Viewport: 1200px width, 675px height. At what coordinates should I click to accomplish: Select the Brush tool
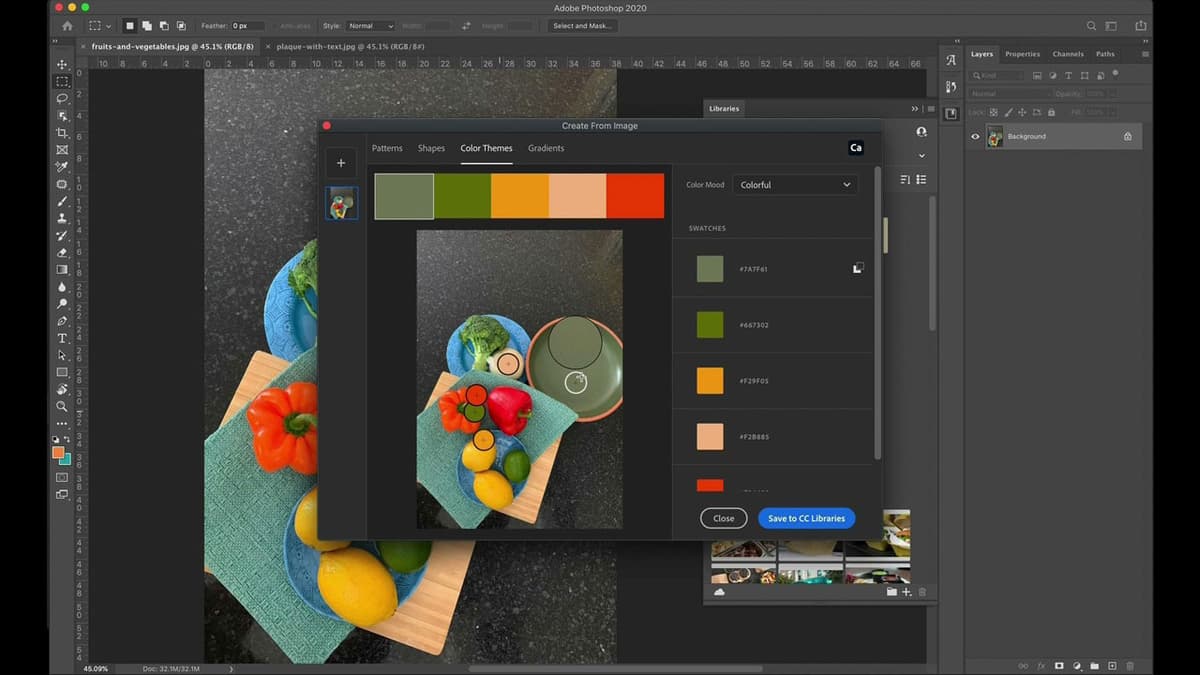coord(61,200)
